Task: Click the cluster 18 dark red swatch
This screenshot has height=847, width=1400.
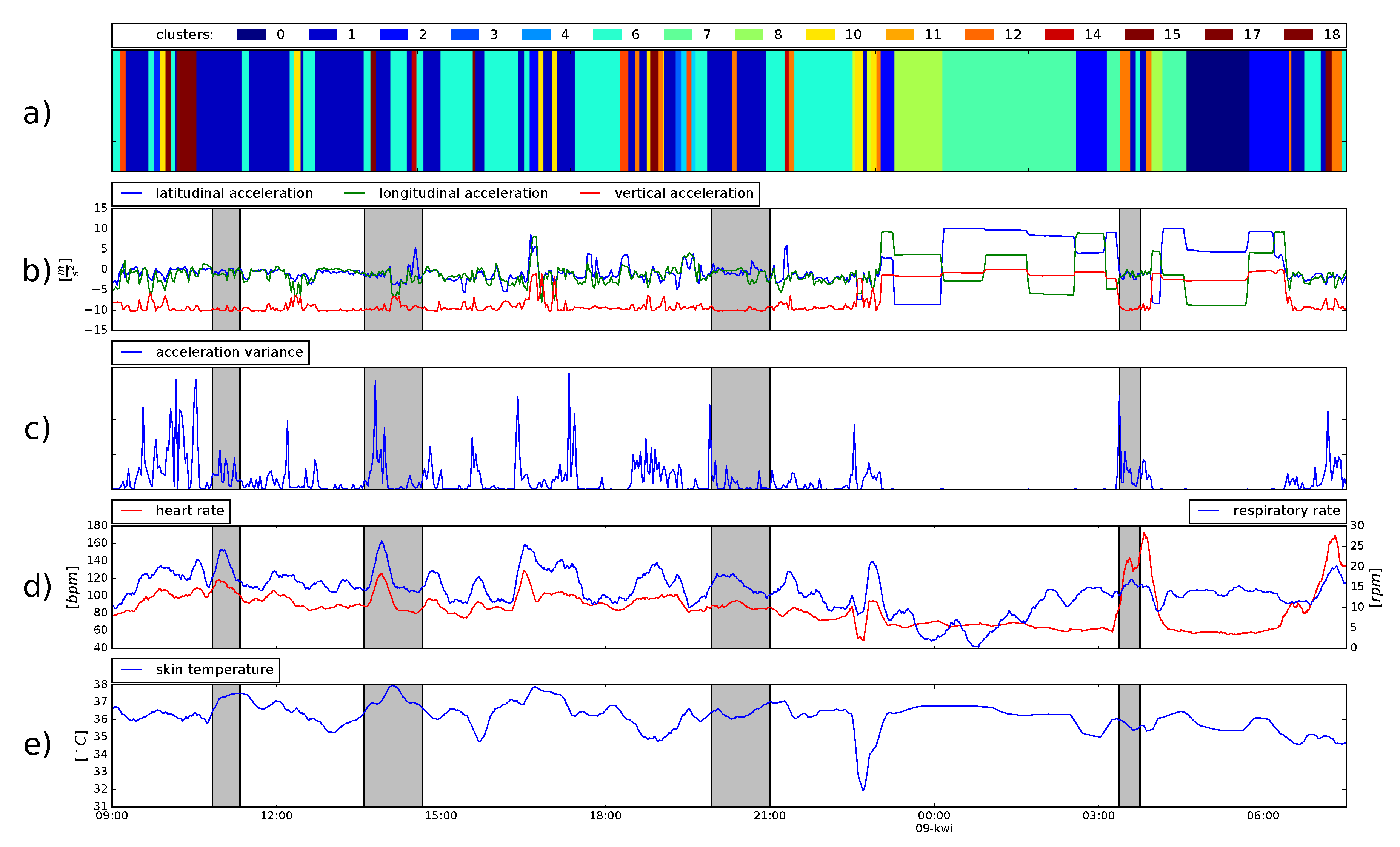Action: click(x=1298, y=34)
